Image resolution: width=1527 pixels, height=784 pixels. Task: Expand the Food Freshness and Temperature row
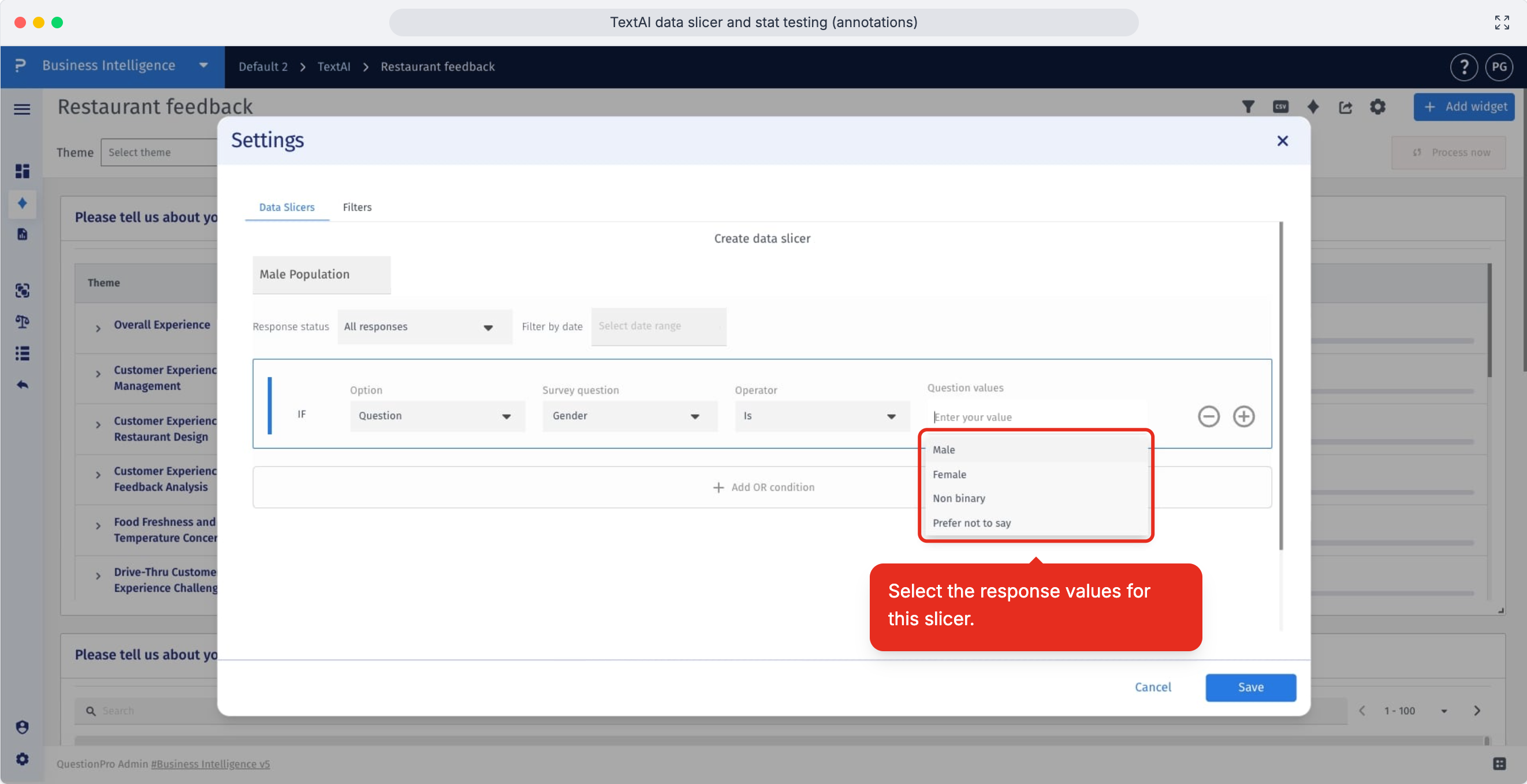pos(98,525)
